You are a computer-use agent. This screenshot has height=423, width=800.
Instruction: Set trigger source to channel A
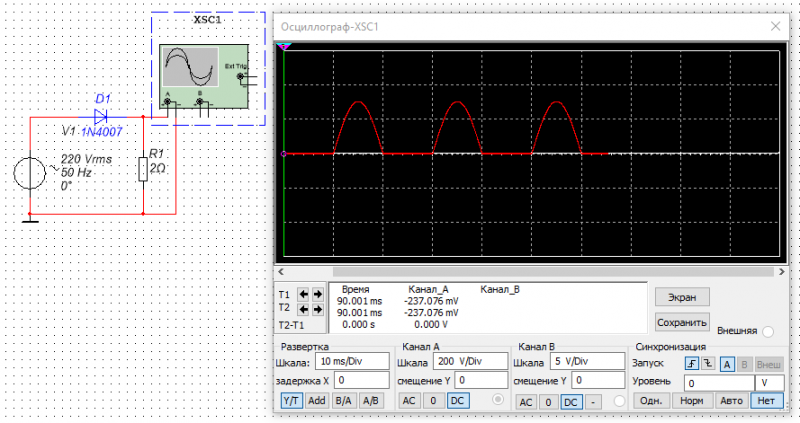727,364
